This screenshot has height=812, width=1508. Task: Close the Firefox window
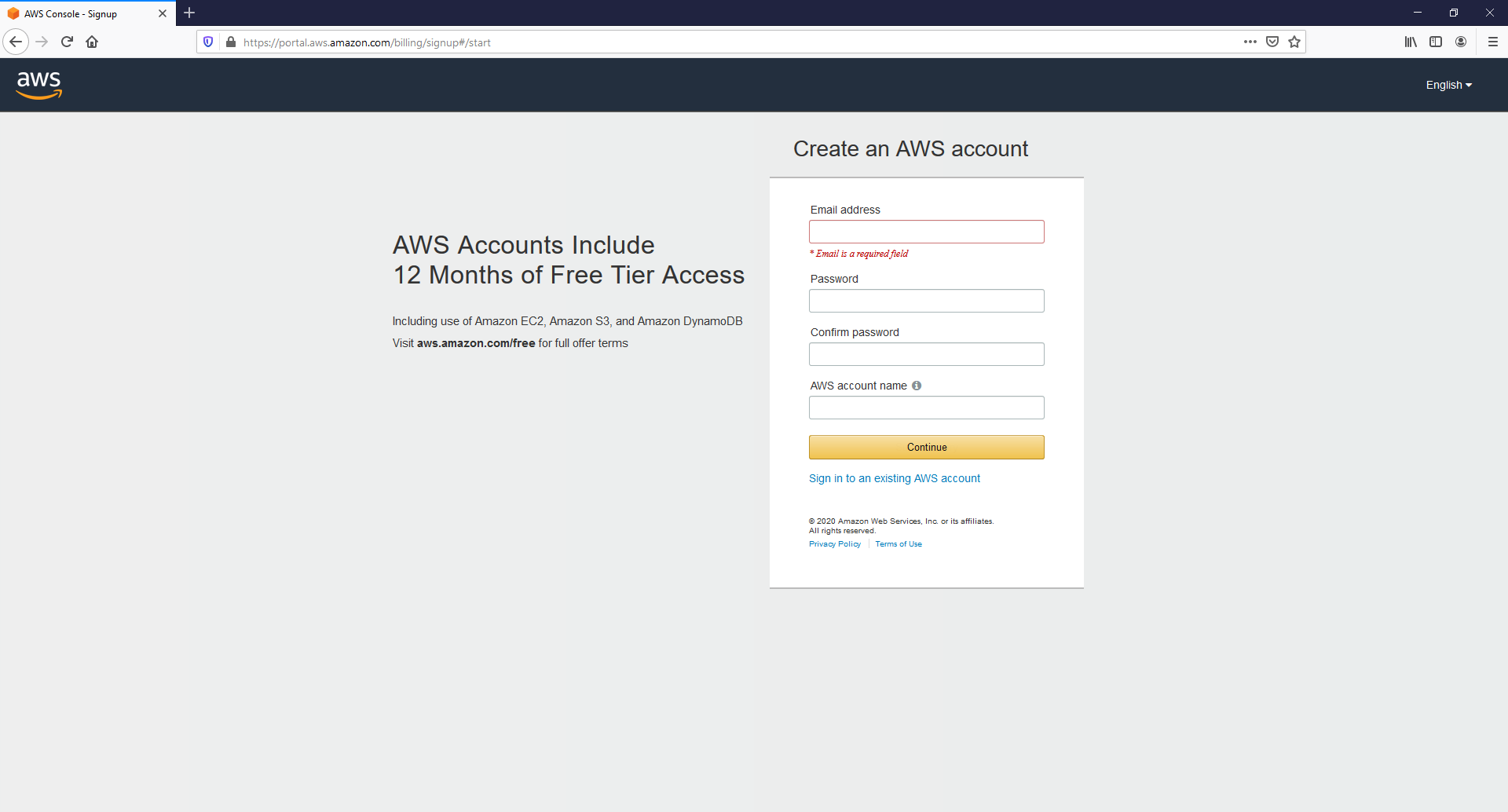(1490, 13)
